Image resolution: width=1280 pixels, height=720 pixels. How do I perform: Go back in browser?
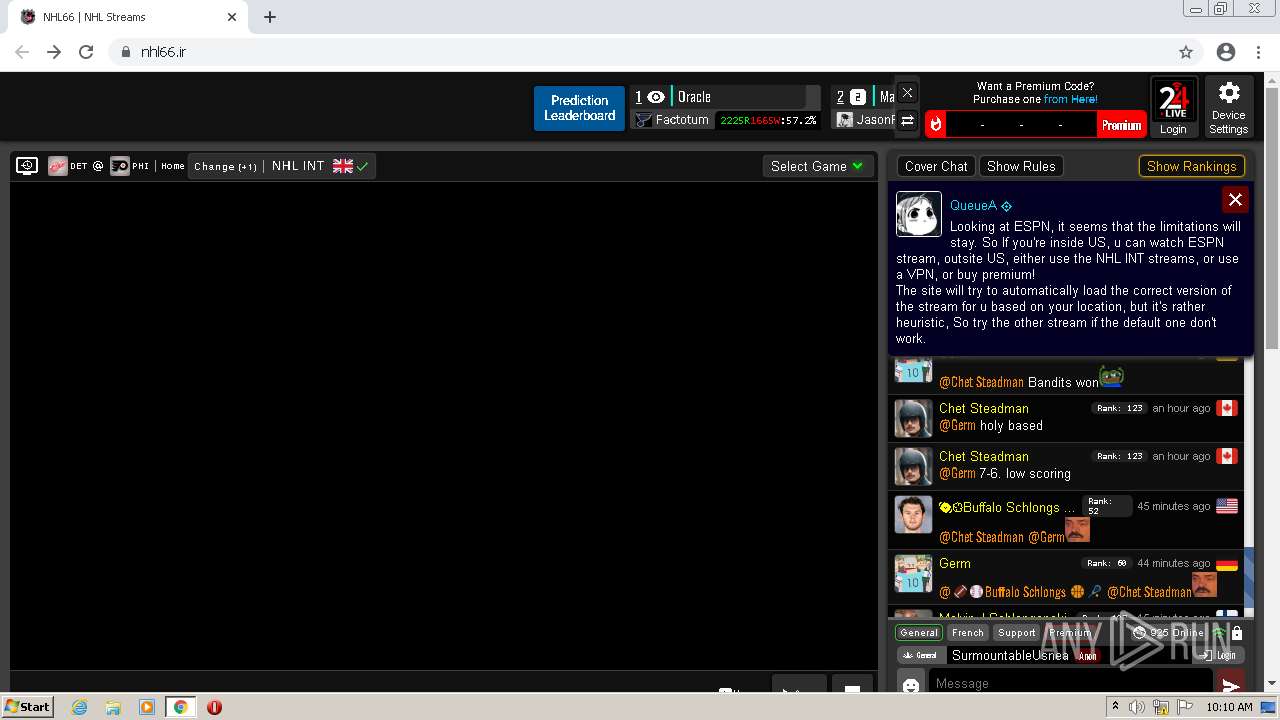[22, 52]
